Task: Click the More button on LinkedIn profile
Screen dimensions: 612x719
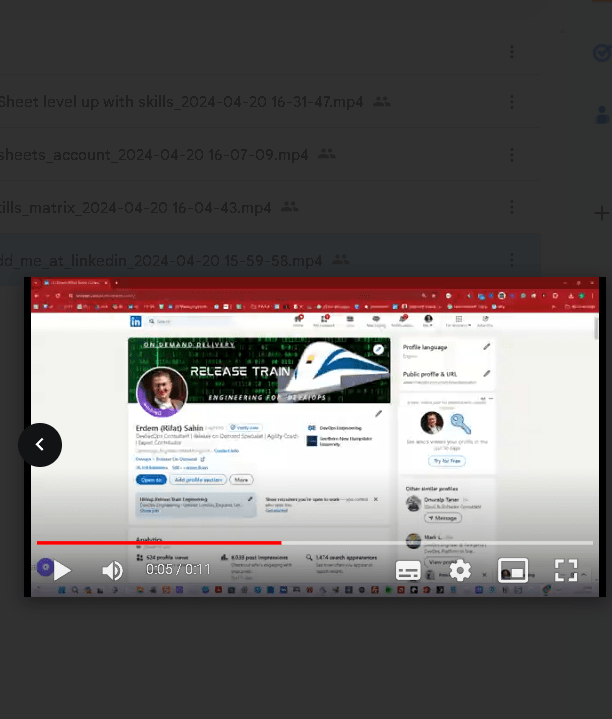Action: 241,480
